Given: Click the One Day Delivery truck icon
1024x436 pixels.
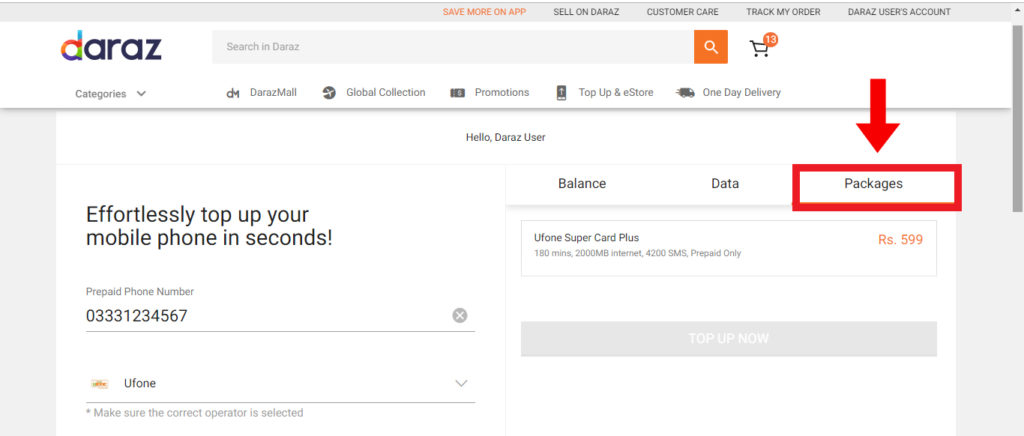Looking at the screenshot, I should click(685, 93).
